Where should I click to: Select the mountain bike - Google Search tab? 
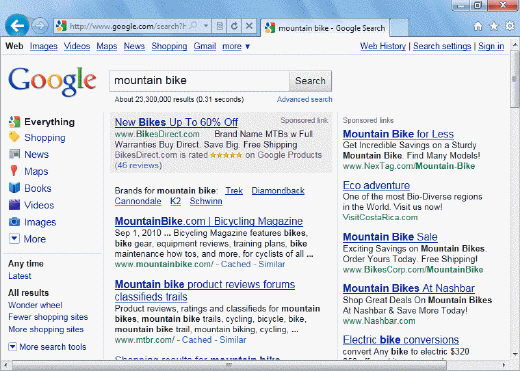[x=325, y=28]
